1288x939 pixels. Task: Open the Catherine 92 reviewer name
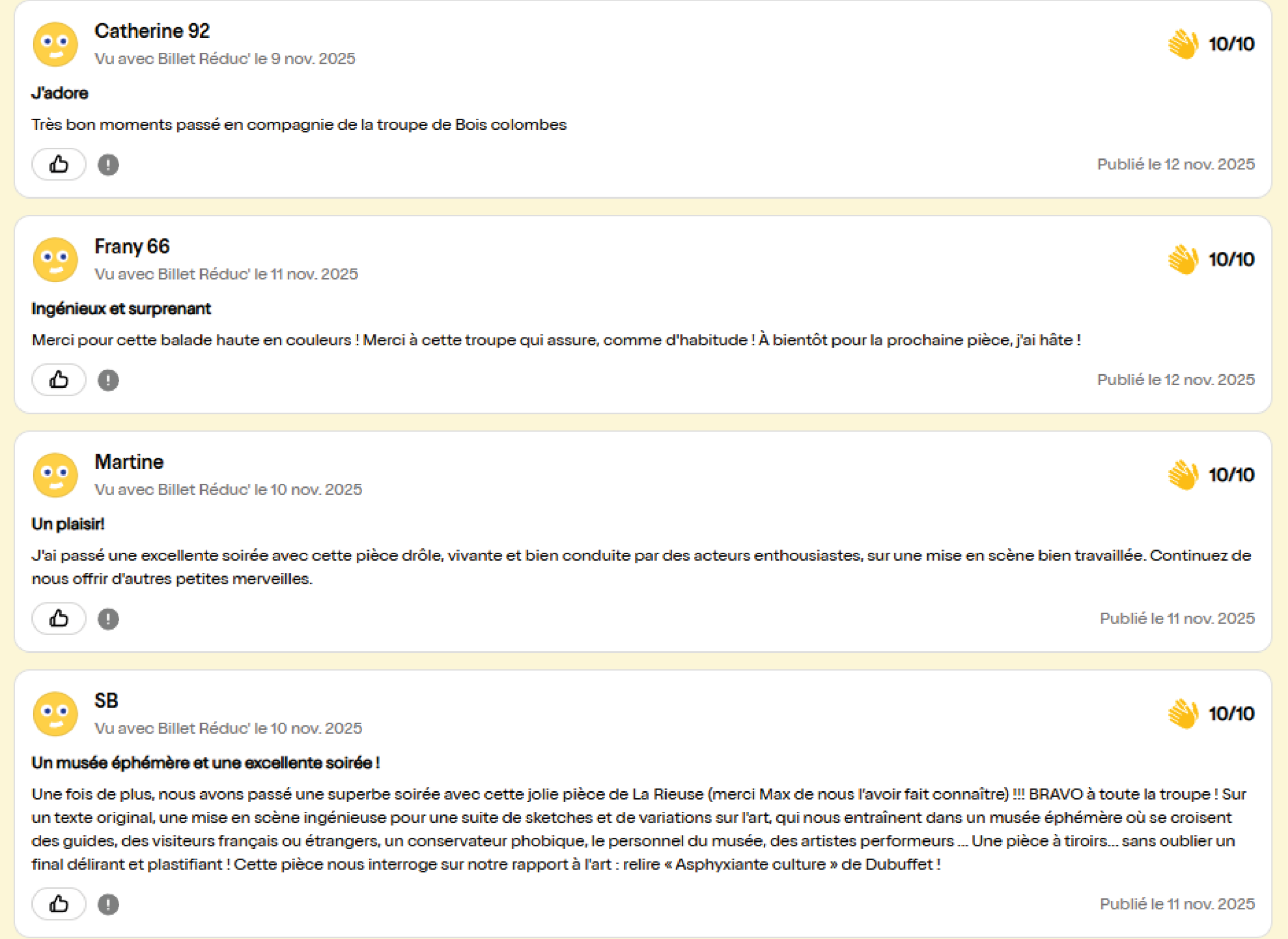point(152,31)
